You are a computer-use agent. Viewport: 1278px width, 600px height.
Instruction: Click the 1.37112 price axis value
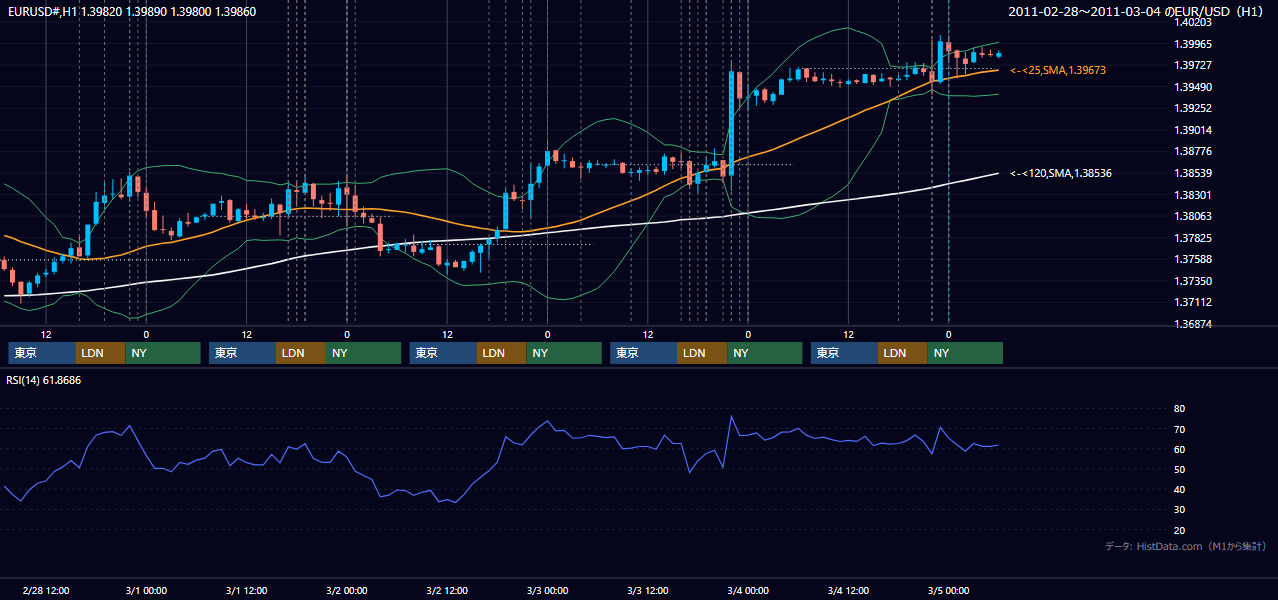(1193, 302)
